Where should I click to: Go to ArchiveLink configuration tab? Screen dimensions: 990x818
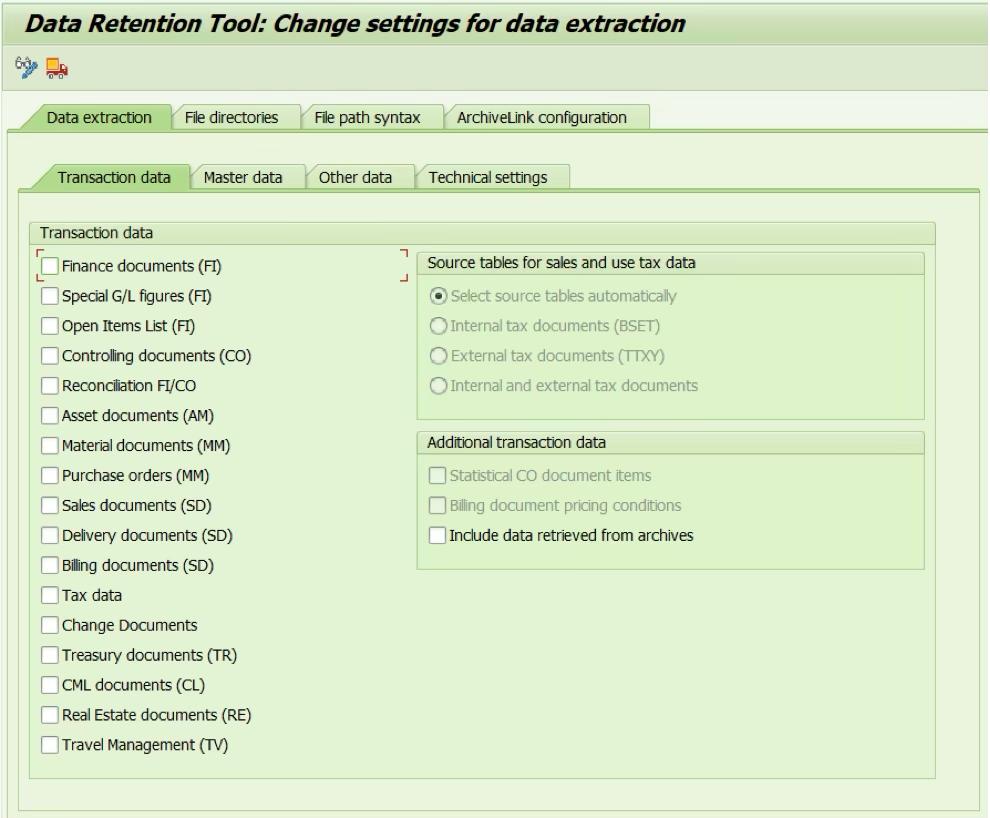coord(541,117)
